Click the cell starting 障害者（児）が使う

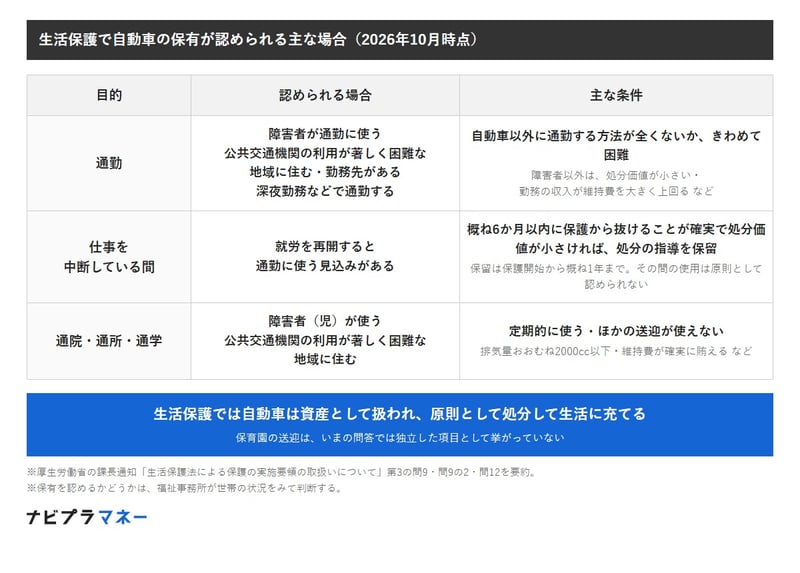coord(325,341)
